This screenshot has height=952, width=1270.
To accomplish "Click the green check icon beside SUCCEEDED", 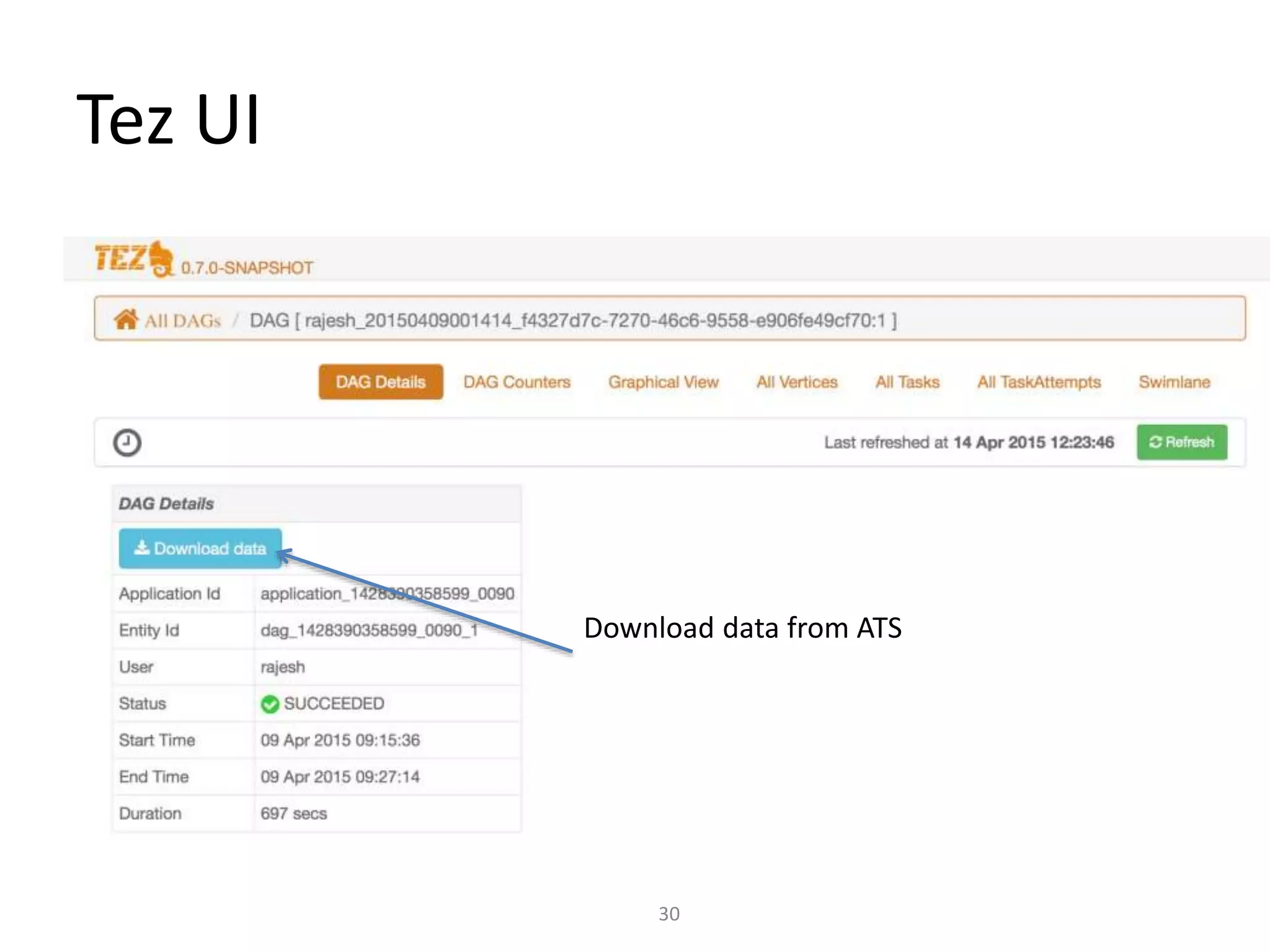I will tap(270, 704).
